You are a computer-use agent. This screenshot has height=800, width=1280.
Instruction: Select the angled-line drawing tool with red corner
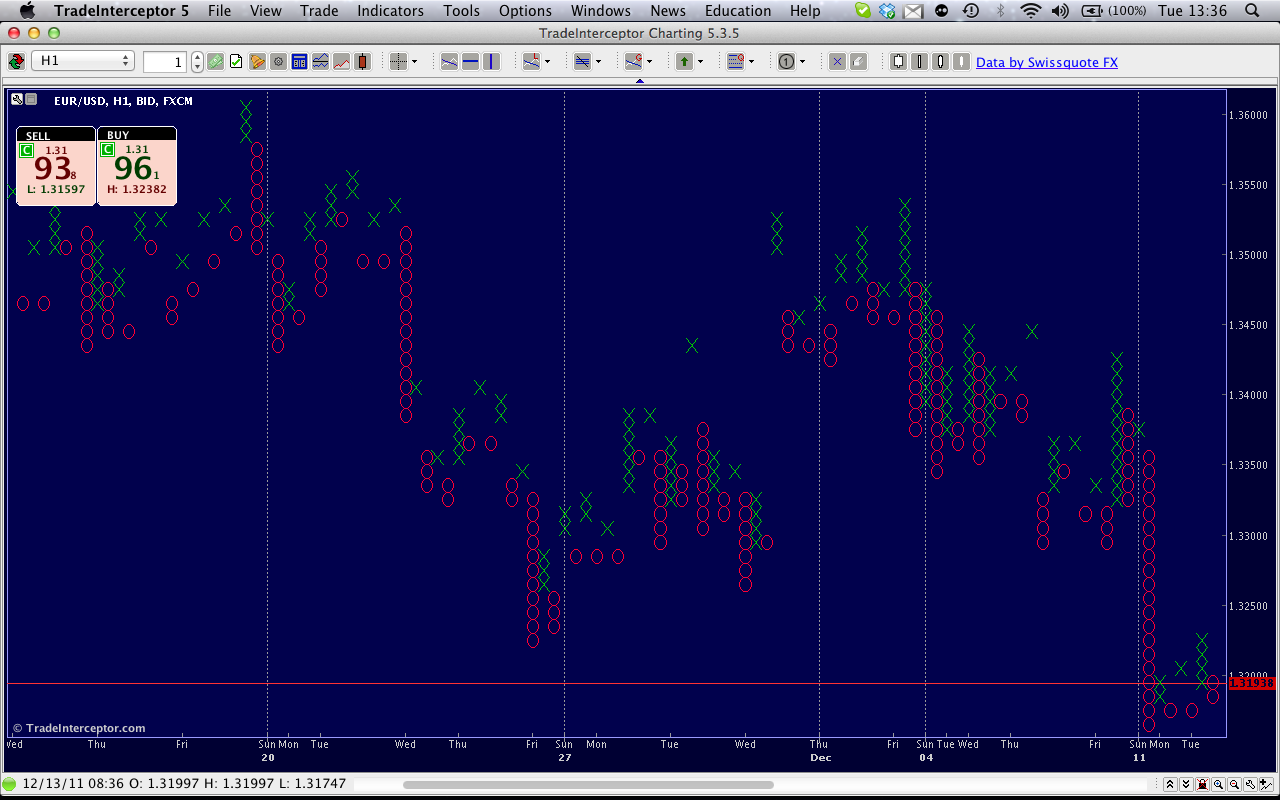tap(531, 62)
